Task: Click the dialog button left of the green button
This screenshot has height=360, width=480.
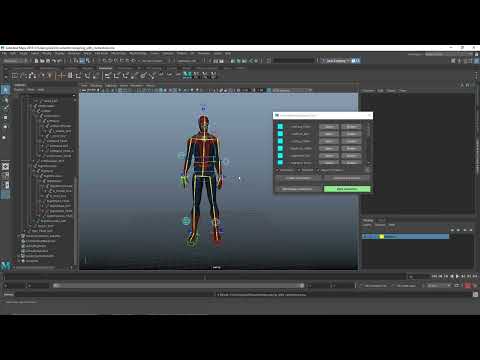Action: point(298,189)
